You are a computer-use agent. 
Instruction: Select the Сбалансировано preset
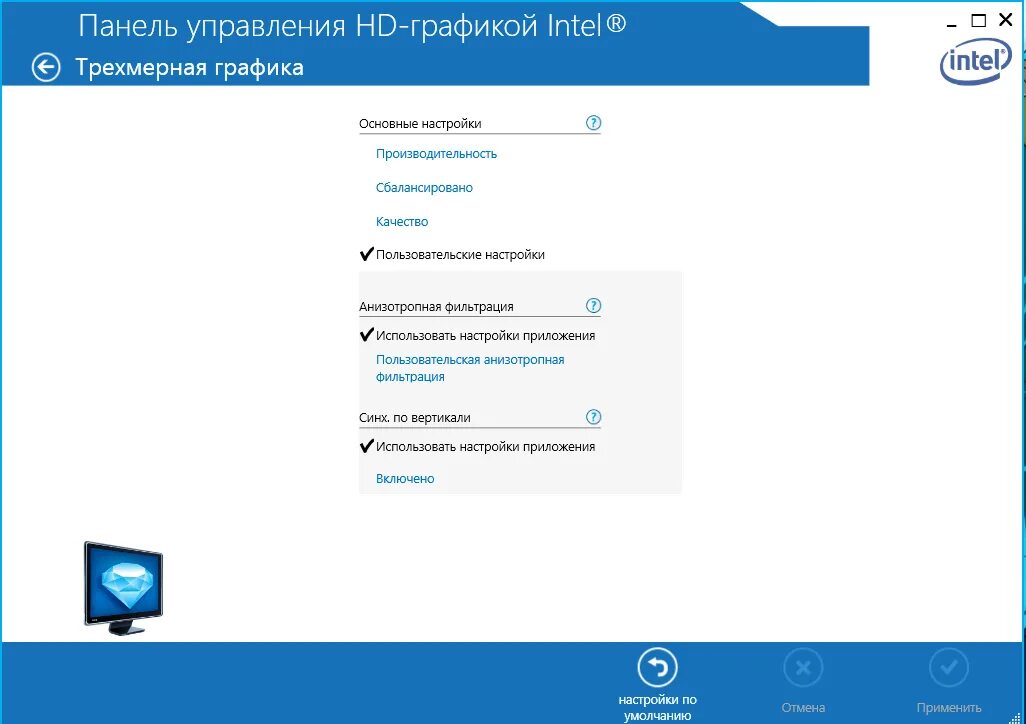click(x=424, y=188)
